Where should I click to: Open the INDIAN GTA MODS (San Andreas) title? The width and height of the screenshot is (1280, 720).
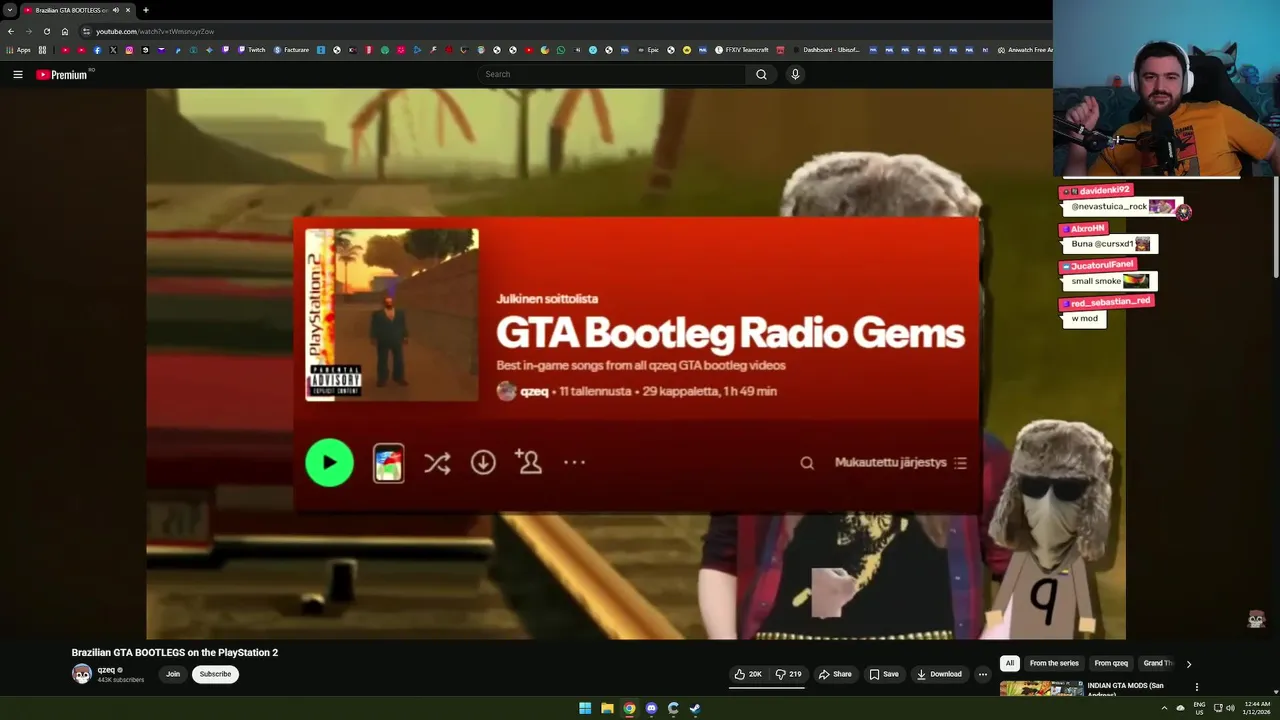[1128, 690]
